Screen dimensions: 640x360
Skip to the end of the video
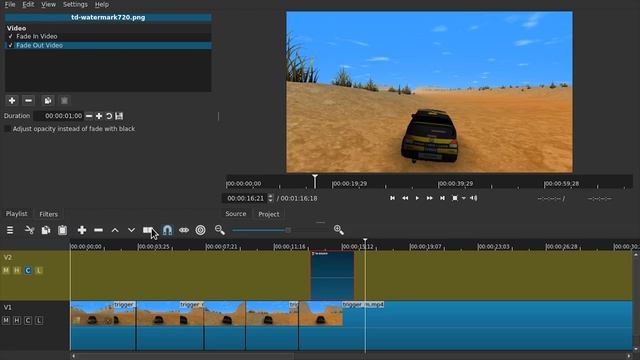click(x=442, y=198)
